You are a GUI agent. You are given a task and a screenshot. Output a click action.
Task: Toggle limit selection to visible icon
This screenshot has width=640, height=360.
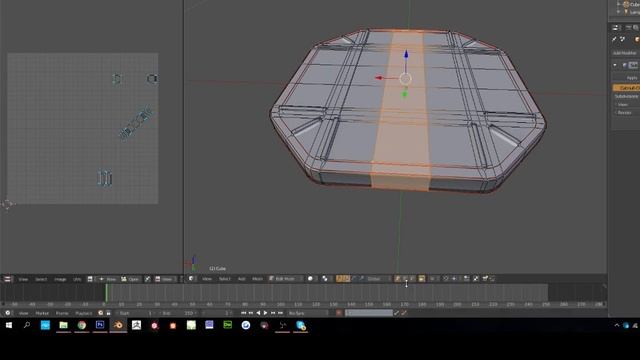point(422,279)
